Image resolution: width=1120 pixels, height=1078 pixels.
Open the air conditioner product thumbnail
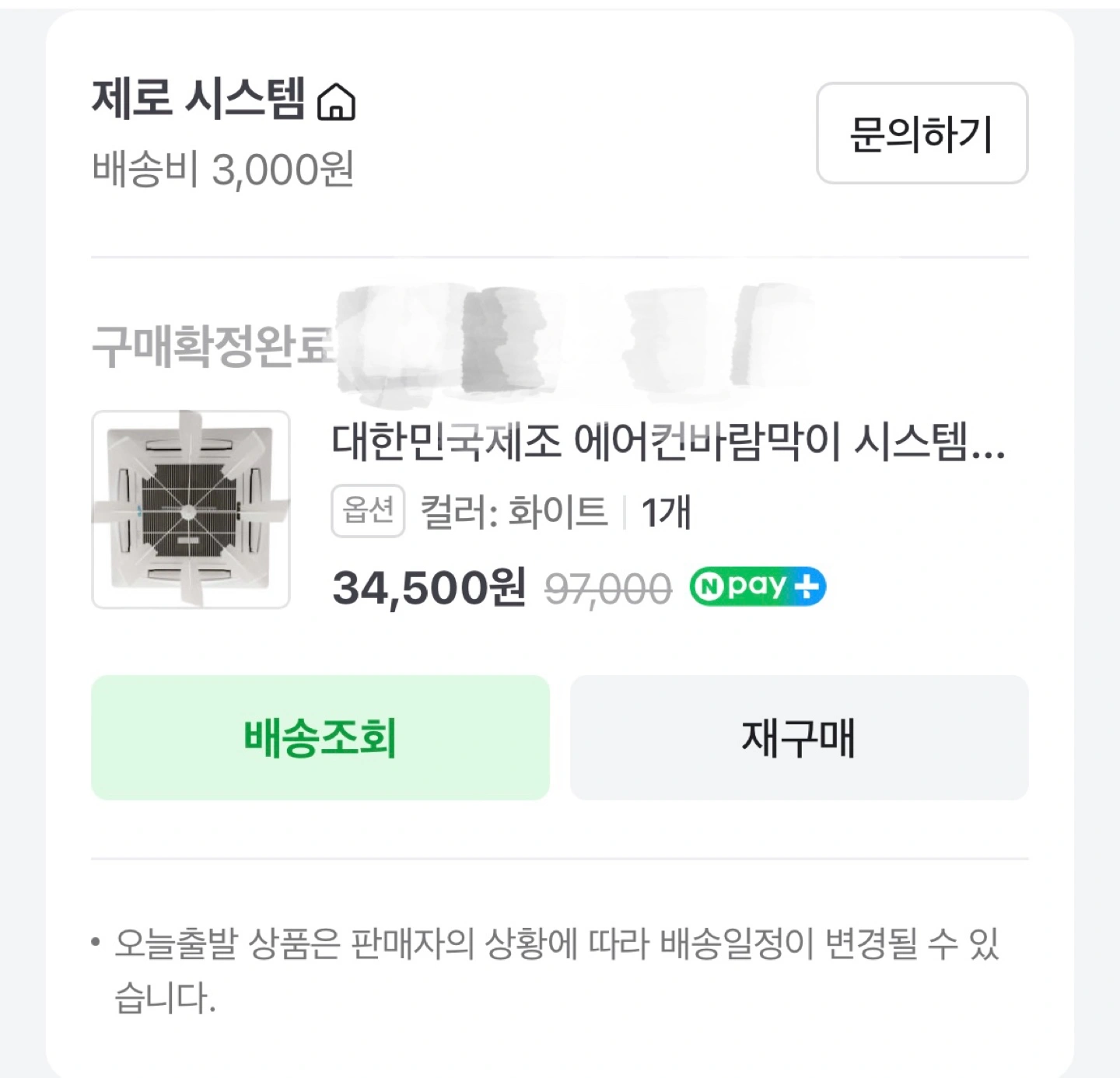pos(191,509)
